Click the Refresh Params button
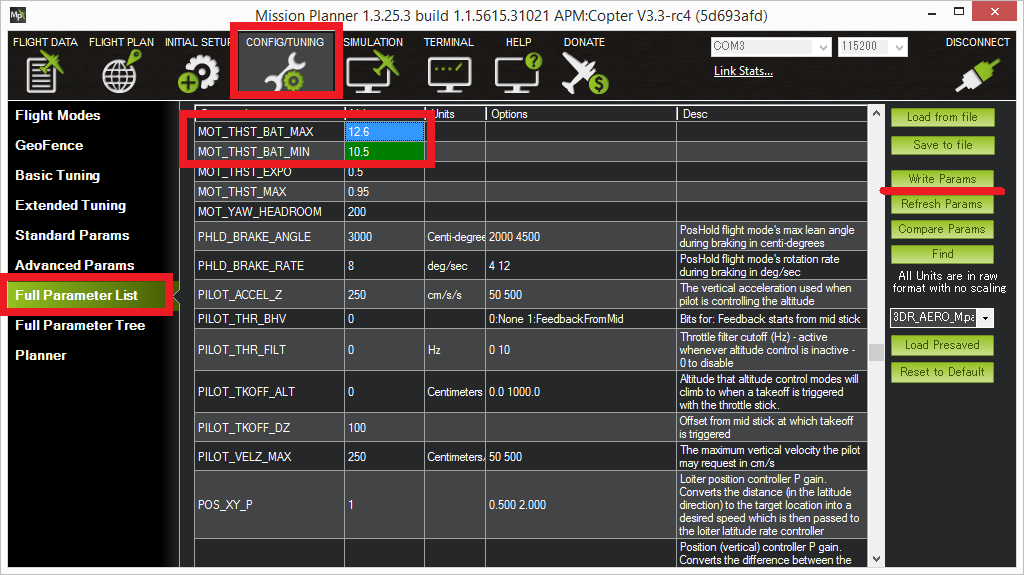This screenshot has height=575, width=1024. pyautogui.click(x=942, y=204)
